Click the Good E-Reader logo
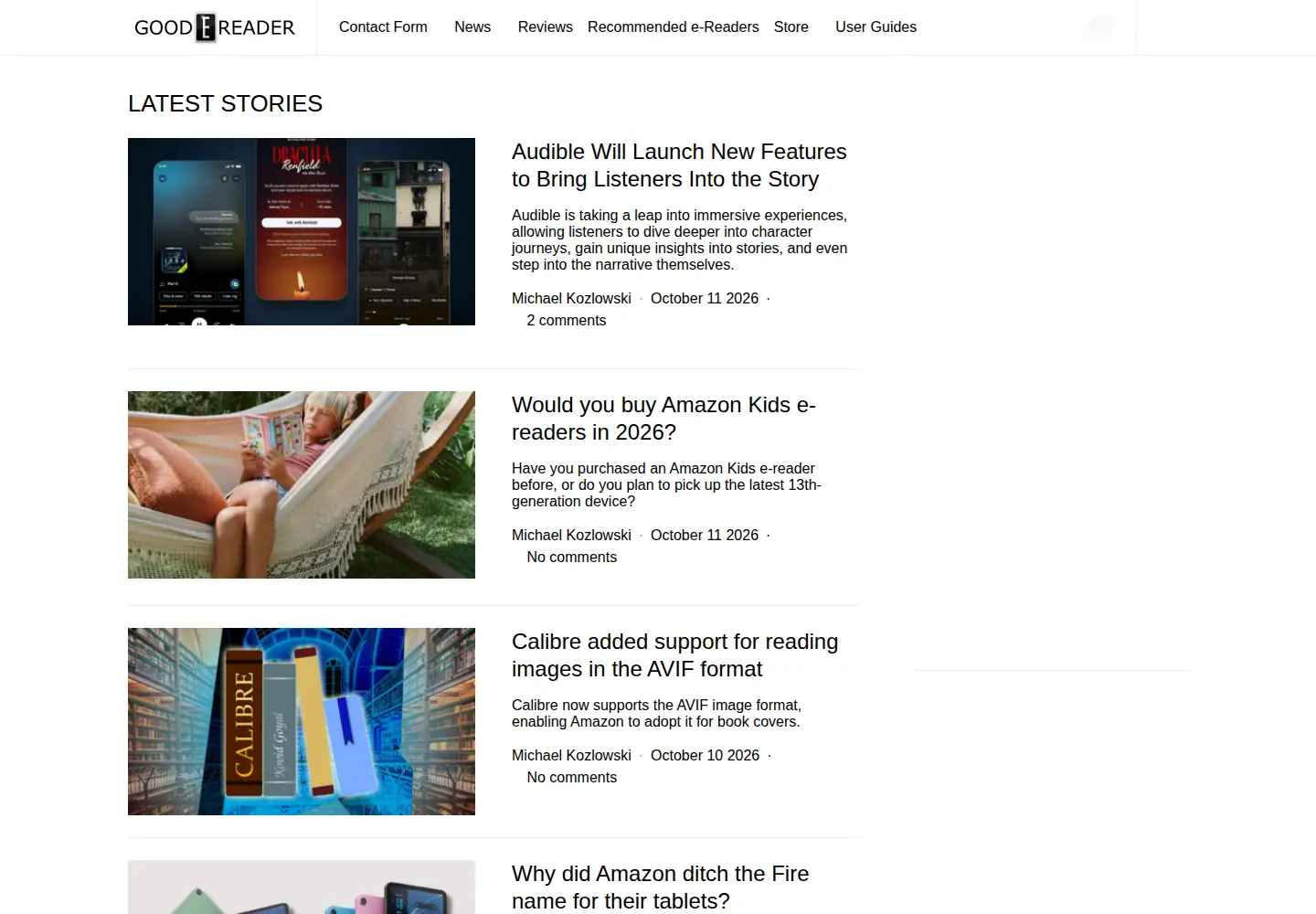The width and height of the screenshot is (1316, 914). click(x=215, y=27)
